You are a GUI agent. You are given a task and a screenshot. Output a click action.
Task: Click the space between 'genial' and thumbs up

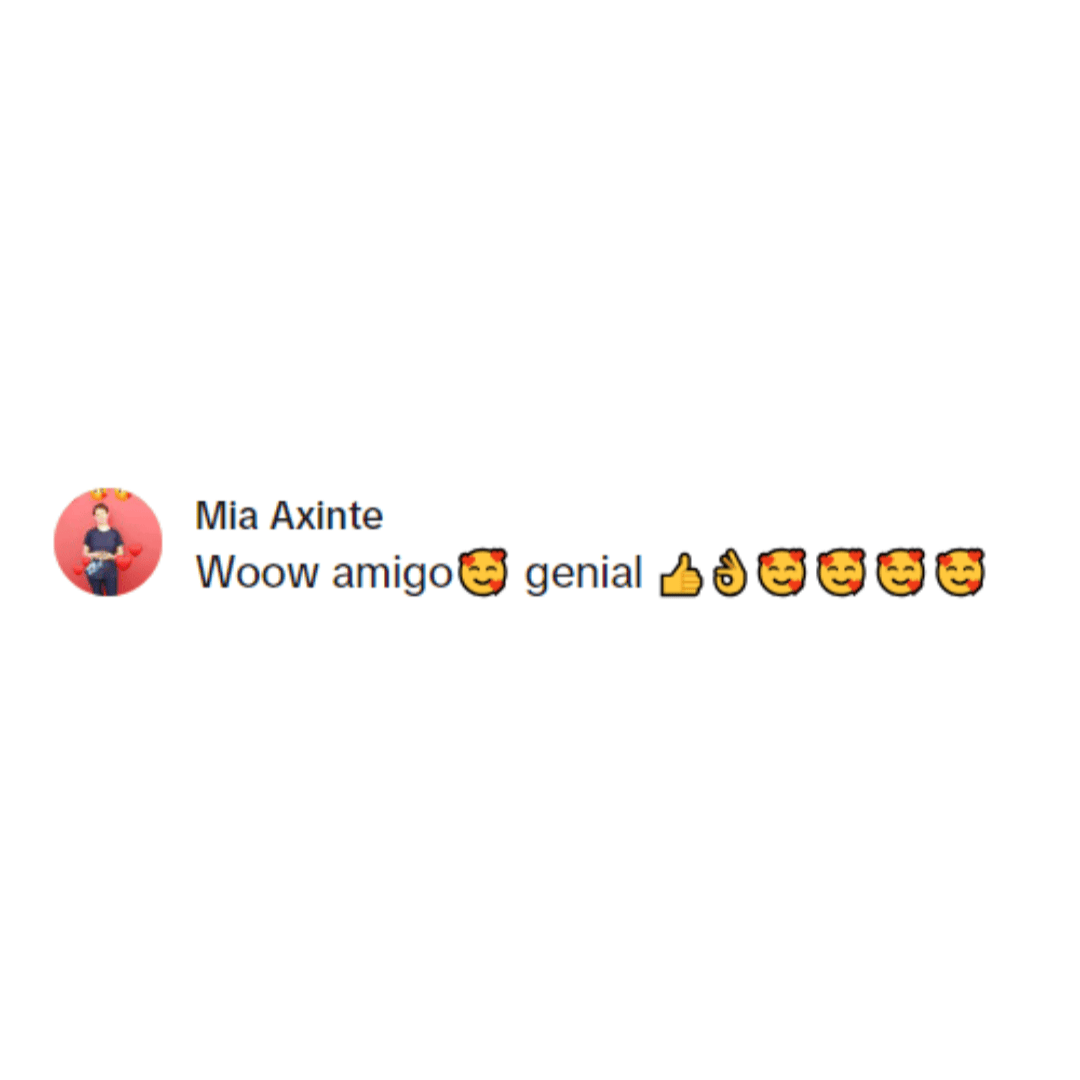[x=651, y=574]
